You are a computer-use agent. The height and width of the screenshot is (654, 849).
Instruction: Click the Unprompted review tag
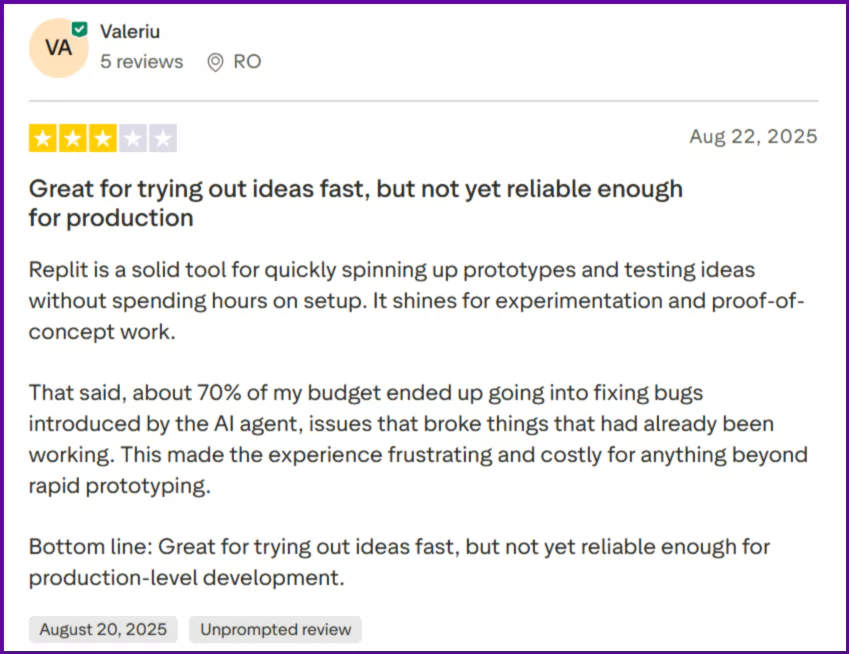pyautogui.click(x=275, y=629)
